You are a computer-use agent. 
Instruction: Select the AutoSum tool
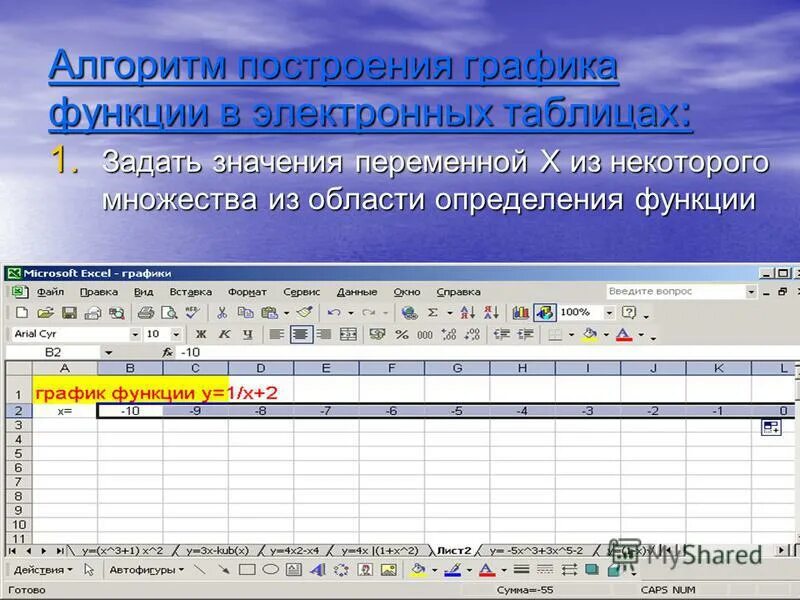(x=432, y=310)
